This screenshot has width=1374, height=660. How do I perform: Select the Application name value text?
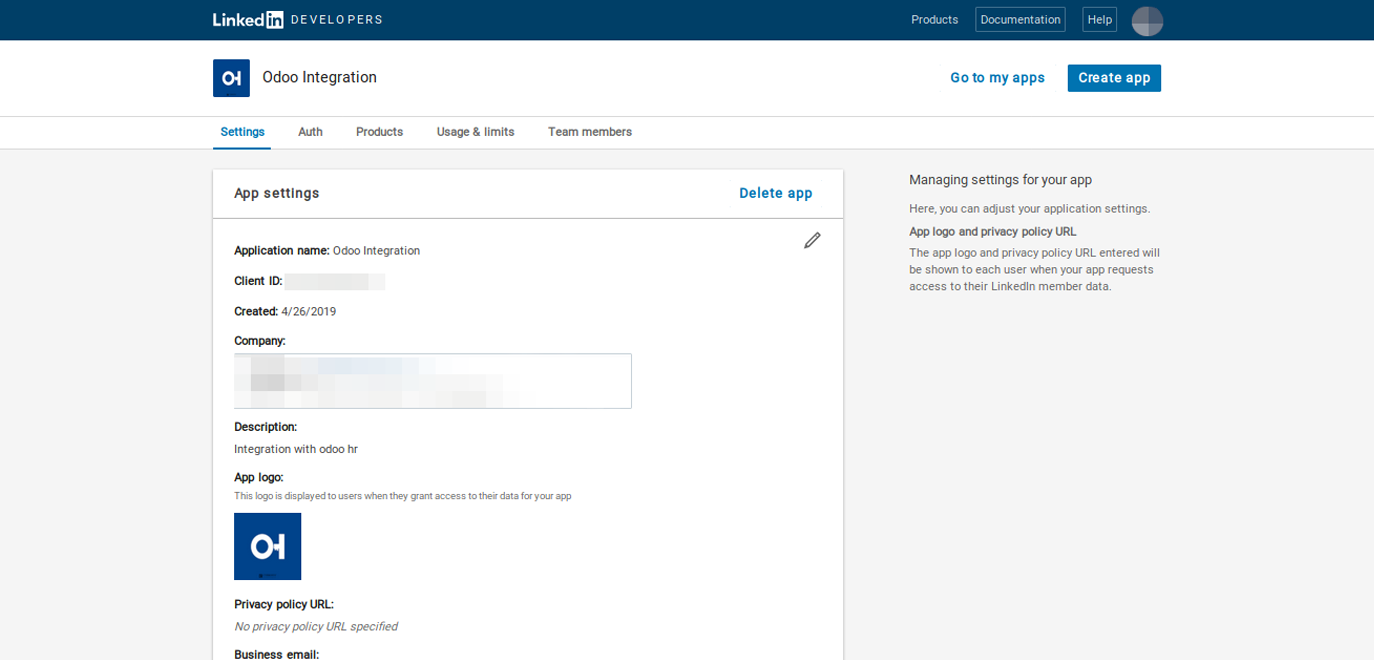pyautogui.click(x=376, y=251)
